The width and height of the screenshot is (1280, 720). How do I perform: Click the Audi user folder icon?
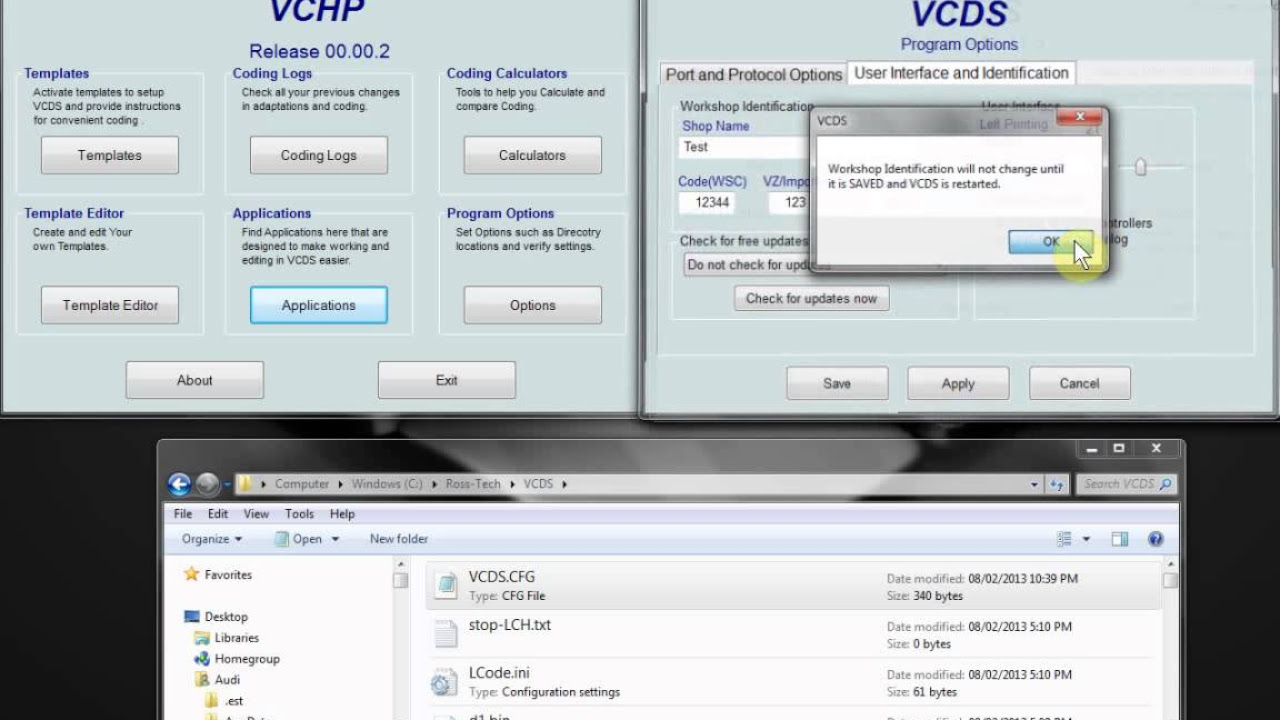[x=202, y=680]
